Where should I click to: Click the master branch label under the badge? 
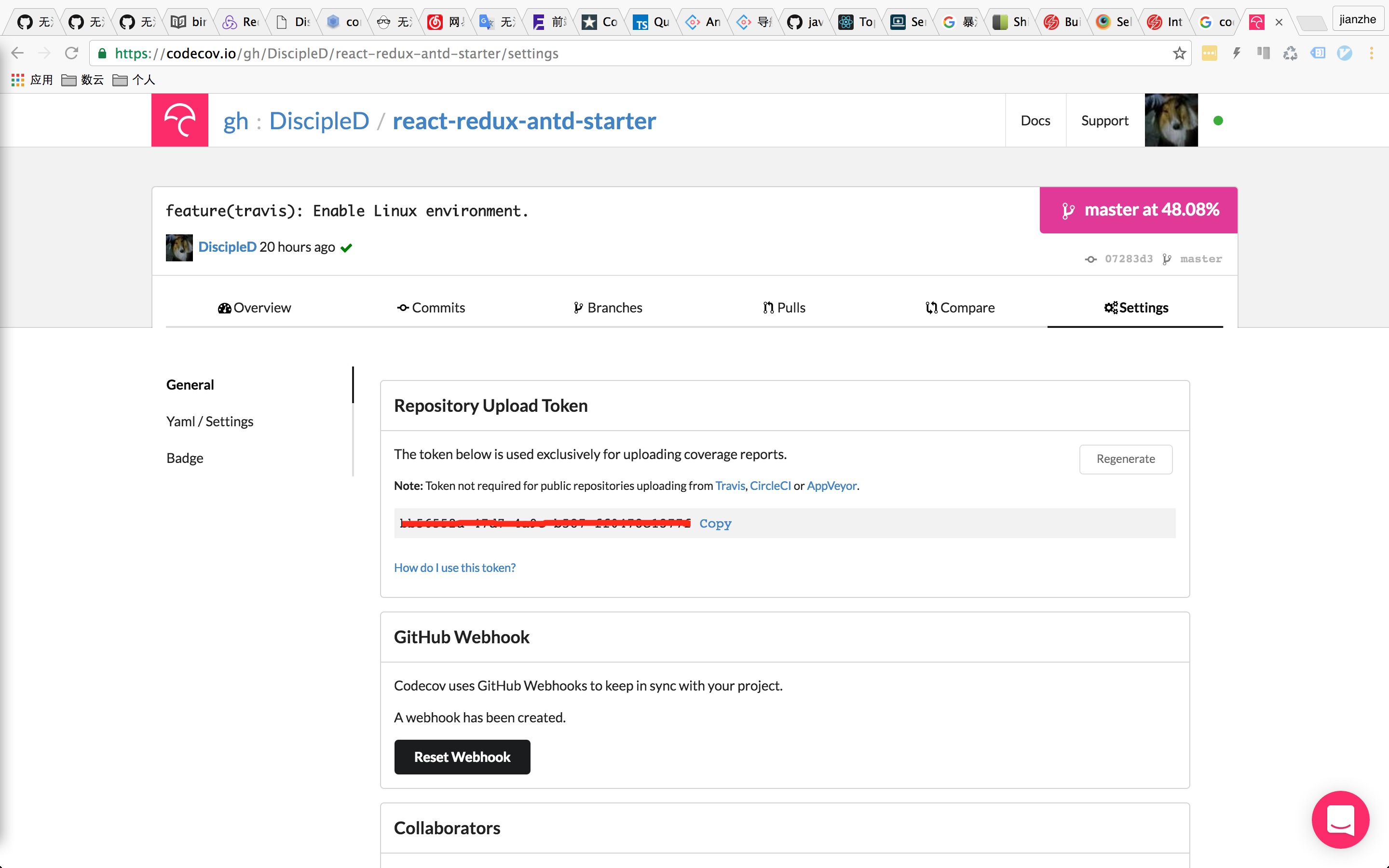[1201, 259]
